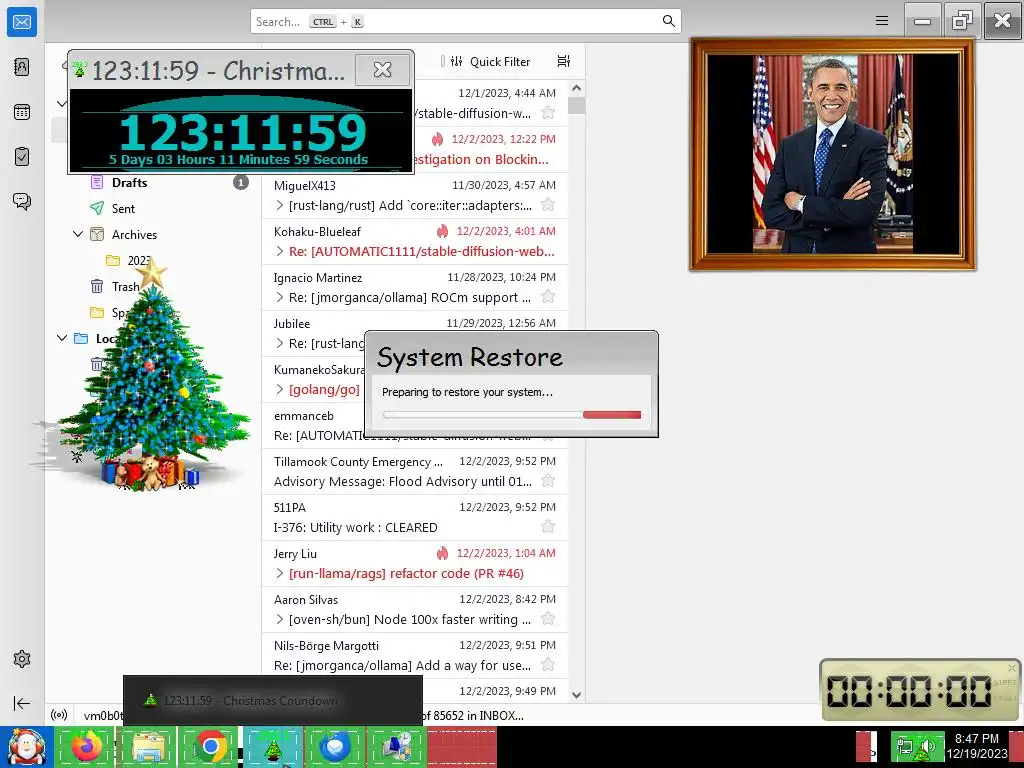Click the Sent folder icon

[x=97, y=208]
